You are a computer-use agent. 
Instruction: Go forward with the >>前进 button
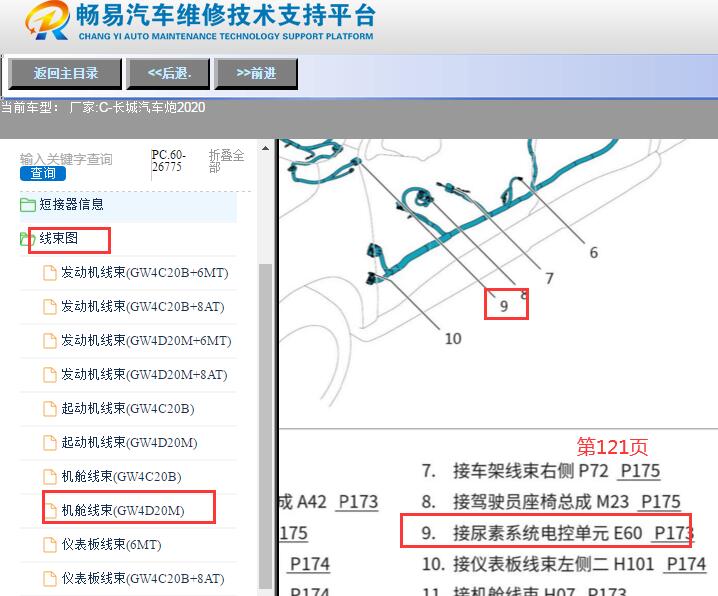(256, 73)
